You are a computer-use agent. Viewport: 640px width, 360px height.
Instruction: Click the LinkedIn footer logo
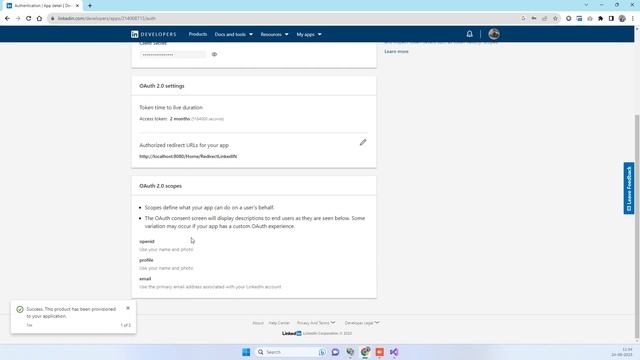pos(291,333)
